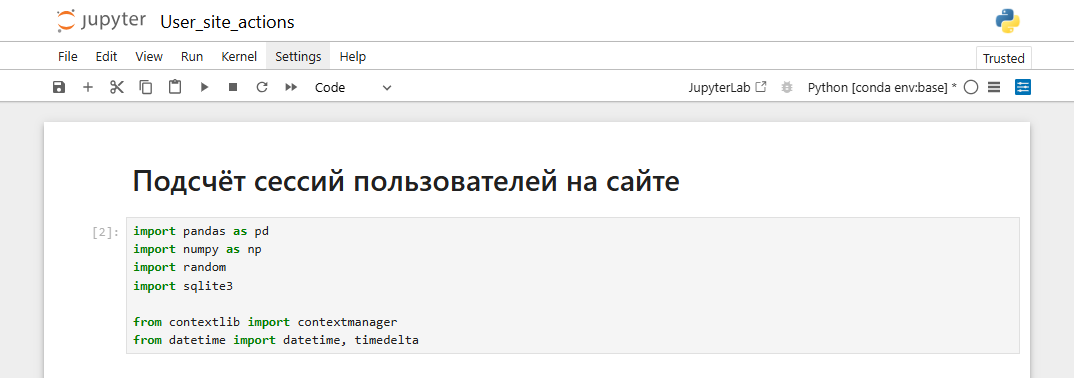Screen dimensions: 1074x378
Task: Open the Help menu
Action: tap(353, 57)
